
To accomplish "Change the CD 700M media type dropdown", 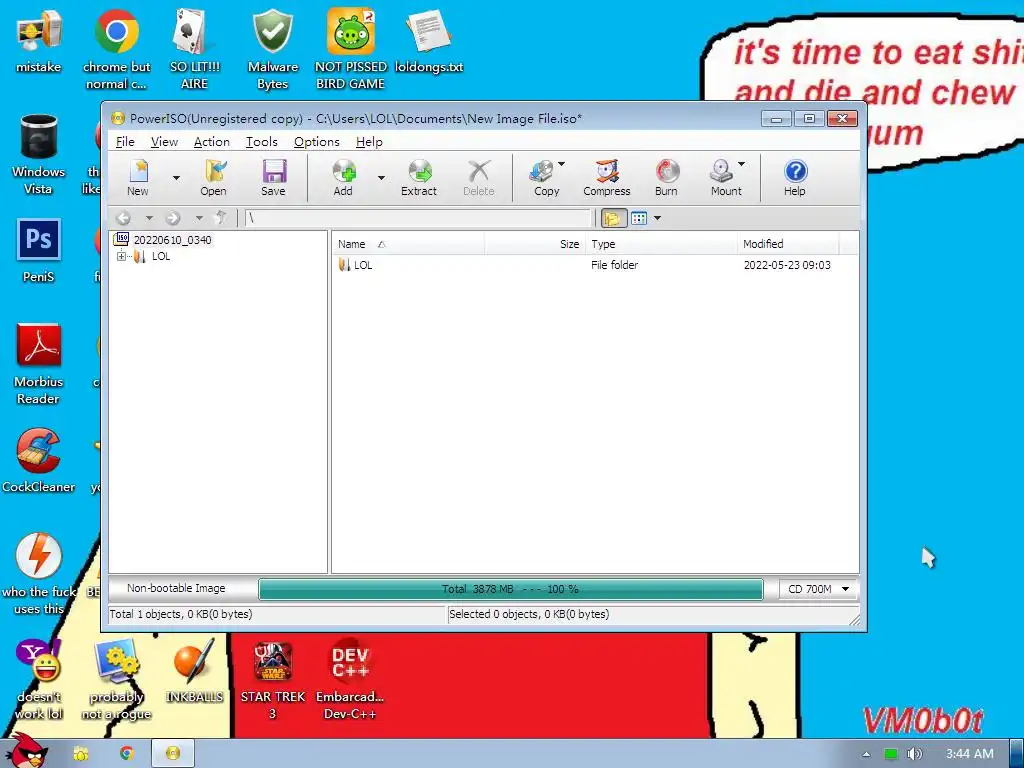I will coord(818,589).
